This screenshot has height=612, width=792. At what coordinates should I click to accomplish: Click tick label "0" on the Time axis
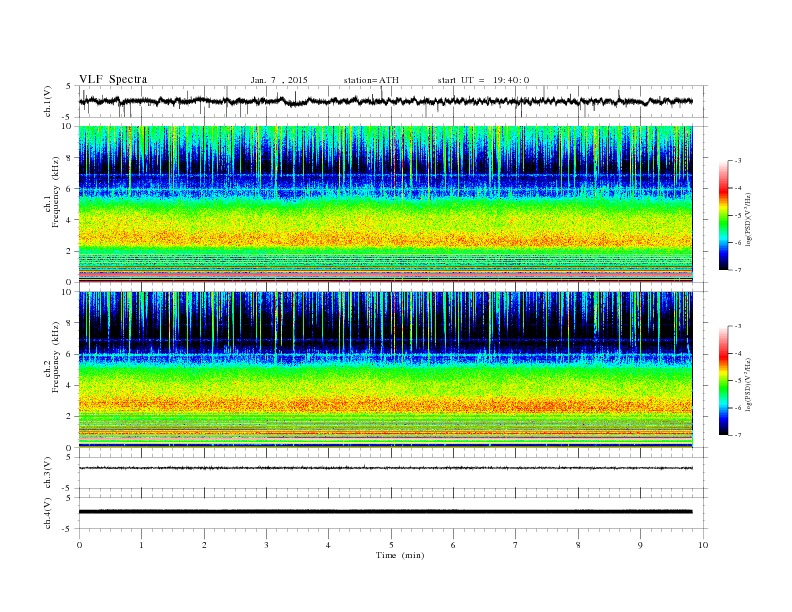tap(79, 545)
